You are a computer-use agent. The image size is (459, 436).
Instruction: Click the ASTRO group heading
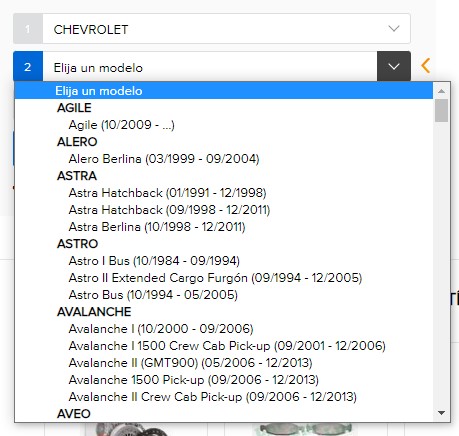point(77,244)
